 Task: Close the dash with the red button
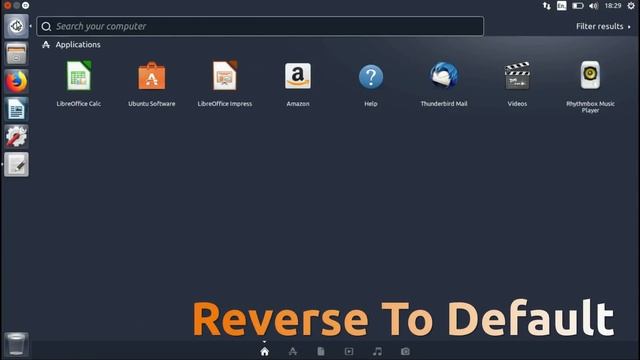click(7, 5)
